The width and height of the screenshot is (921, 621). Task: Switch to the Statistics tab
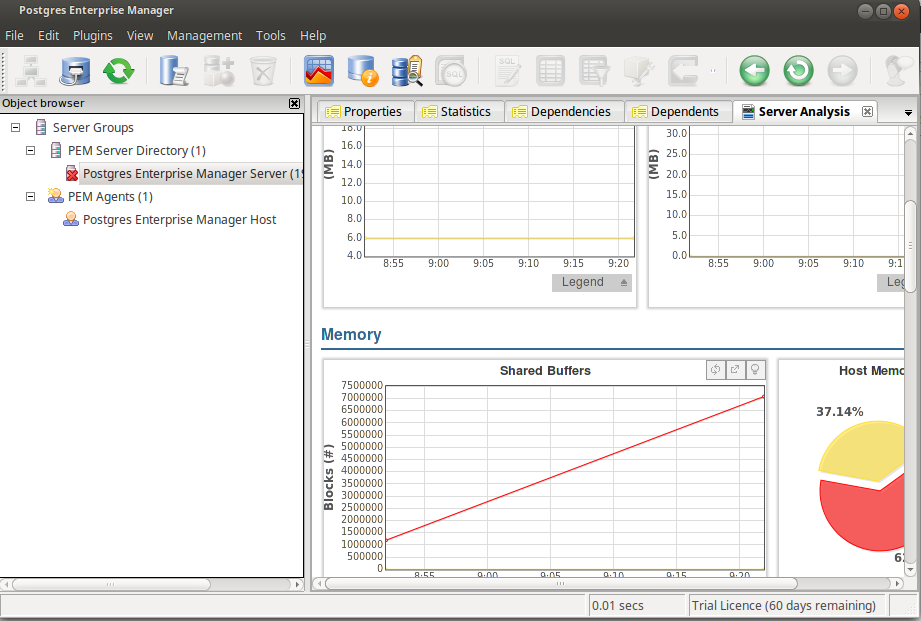point(458,112)
